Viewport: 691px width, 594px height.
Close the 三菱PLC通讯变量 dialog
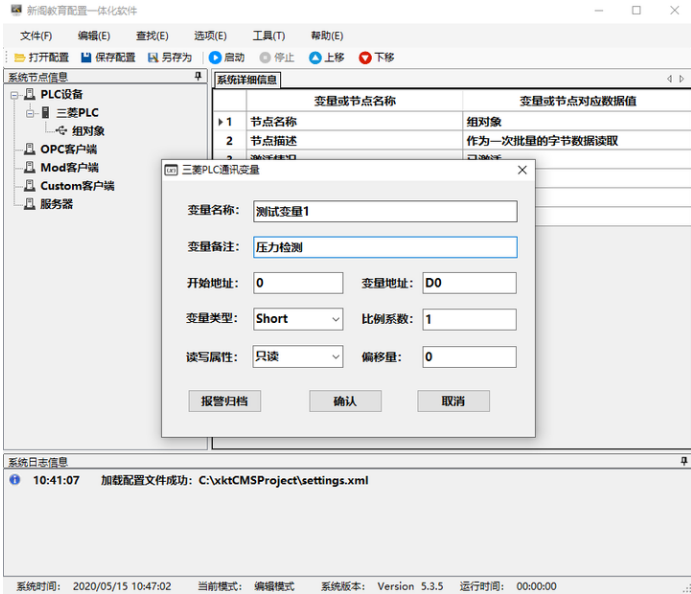(522, 170)
